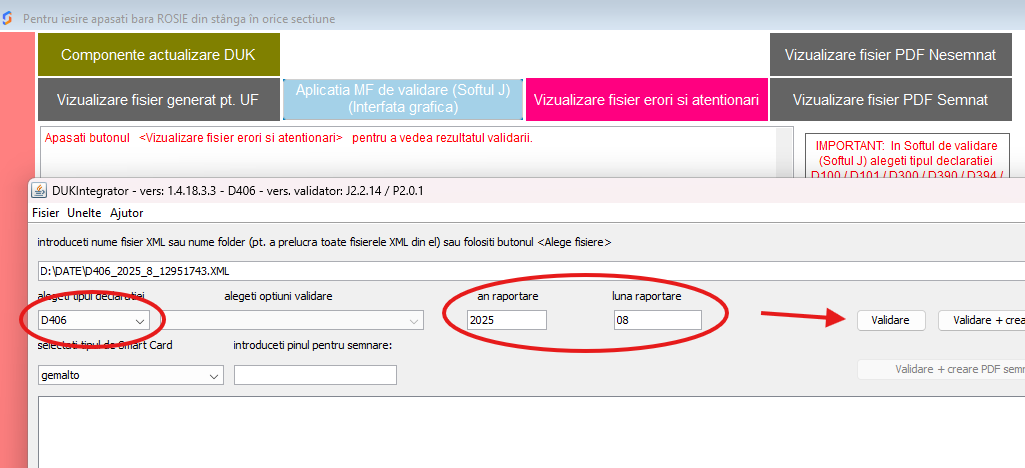Image resolution: width=1025 pixels, height=468 pixels.
Task: Click 'Vizualizare fisier generat pt. UF'
Action: tap(158, 99)
